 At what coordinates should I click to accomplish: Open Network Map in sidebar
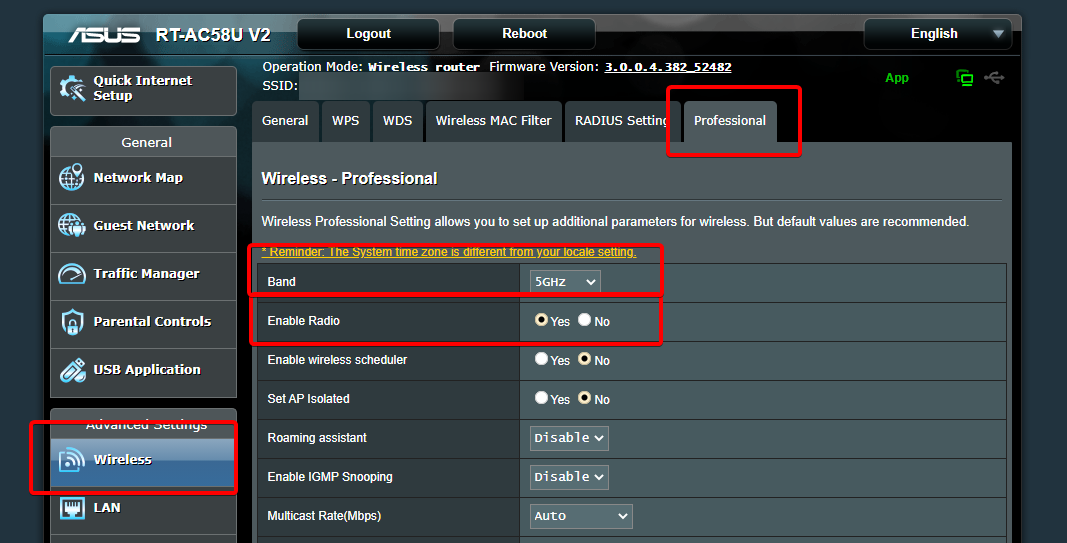click(144, 178)
